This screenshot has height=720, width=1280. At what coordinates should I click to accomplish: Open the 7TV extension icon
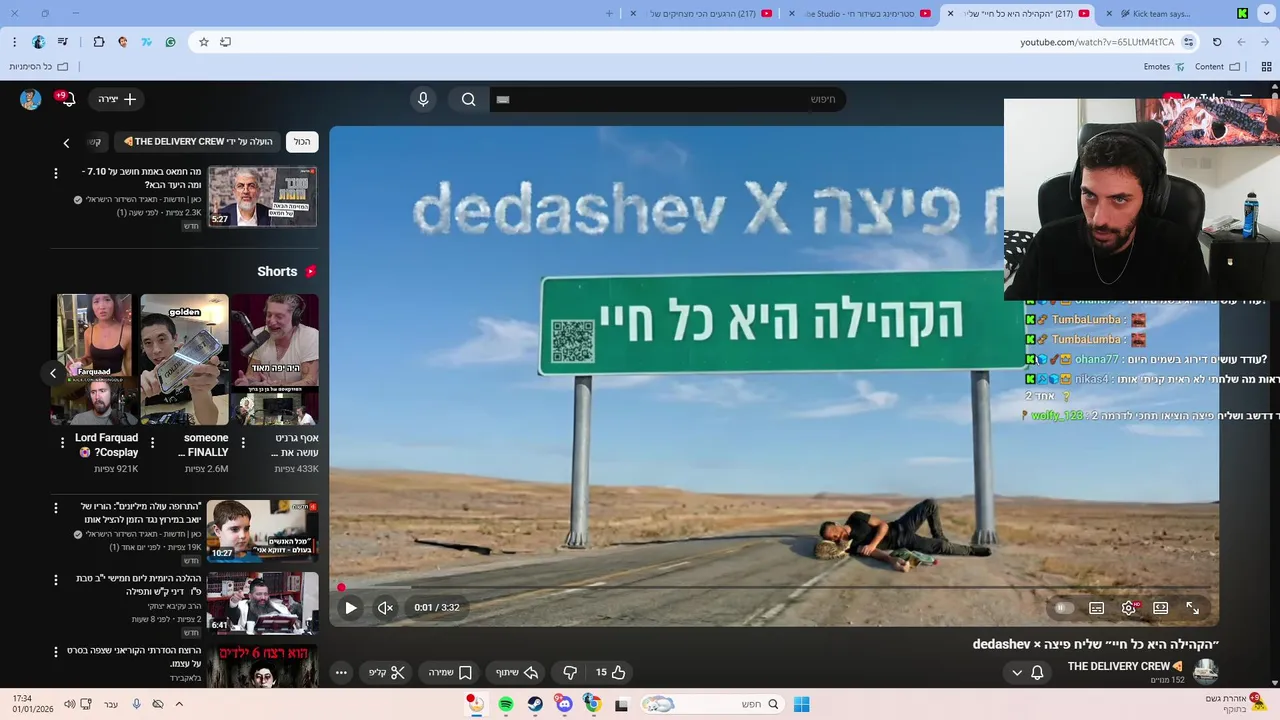[x=147, y=42]
